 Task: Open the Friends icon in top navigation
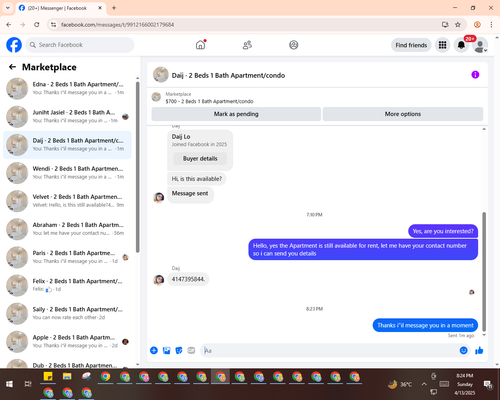247,45
